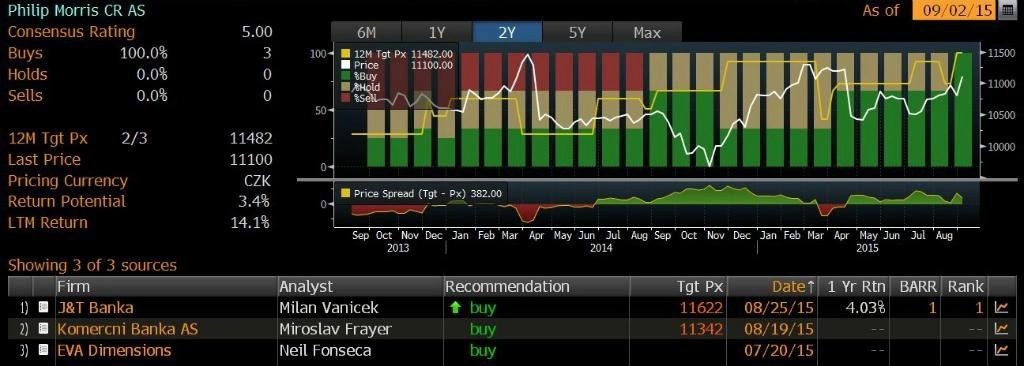Click the Pricing Currency value CZK
Viewport: 1024px width, 366px height.
tap(257, 180)
